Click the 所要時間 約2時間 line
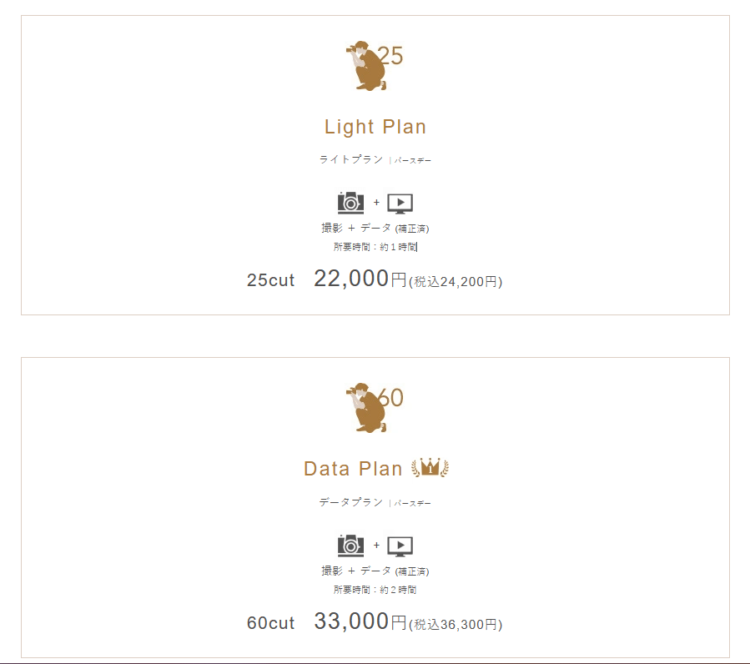Viewport: 750px width, 664px height. pyautogui.click(x=375, y=590)
